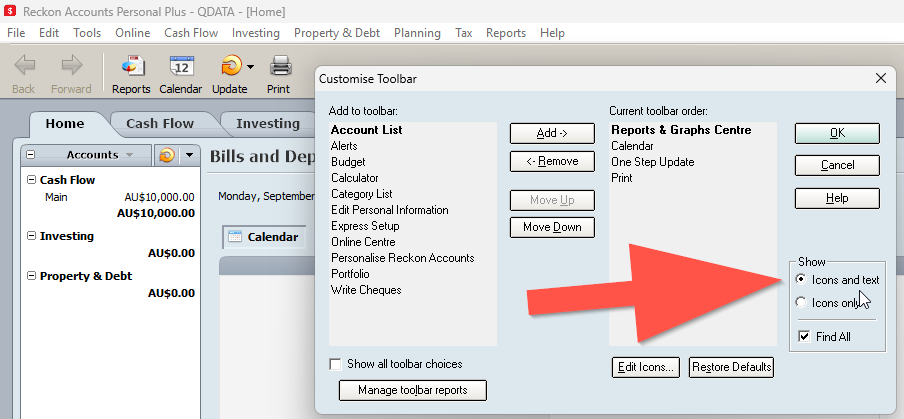This screenshot has width=904, height=419.
Task: Select One Step Update in toolbar order
Action: (653, 162)
